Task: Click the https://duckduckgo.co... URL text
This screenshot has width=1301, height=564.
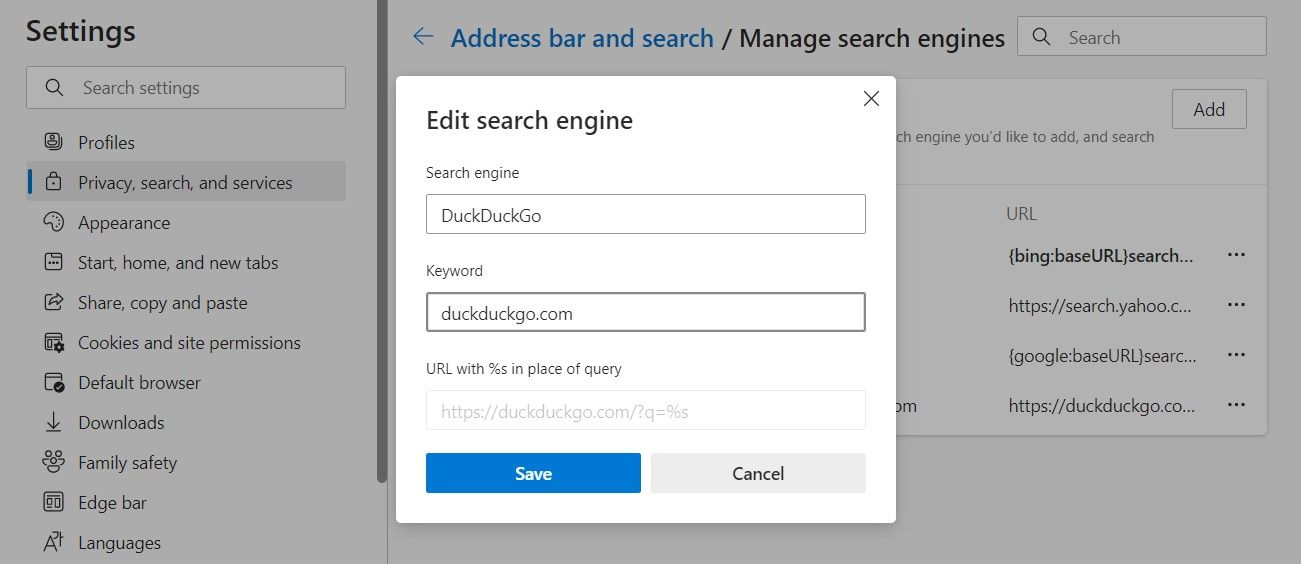Action: click(1102, 406)
